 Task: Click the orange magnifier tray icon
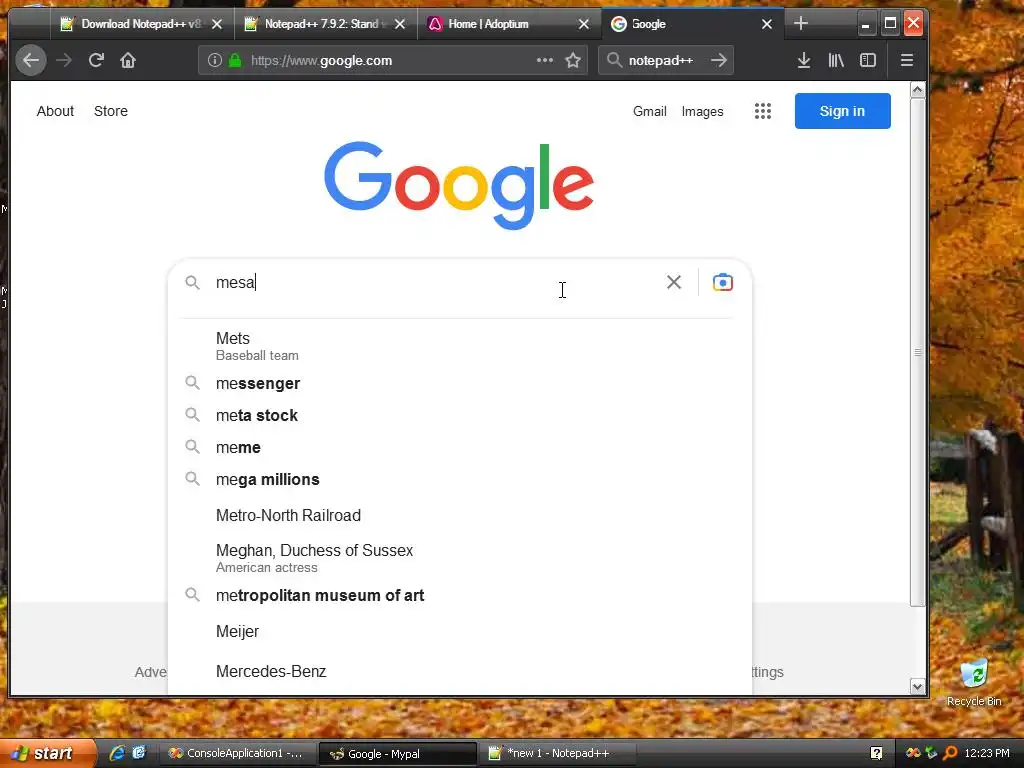click(950, 753)
